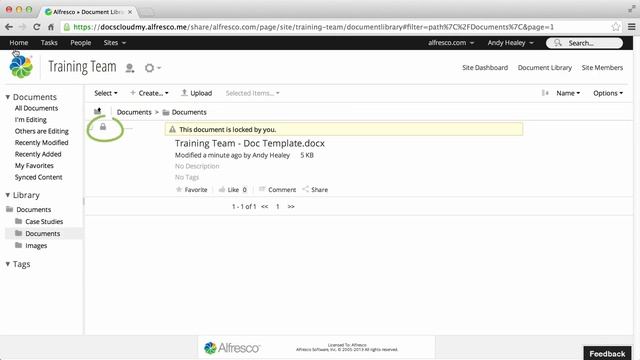Click the browser home icon
The width and height of the screenshot is (640, 360).
pyautogui.click(x=51, y=27)
